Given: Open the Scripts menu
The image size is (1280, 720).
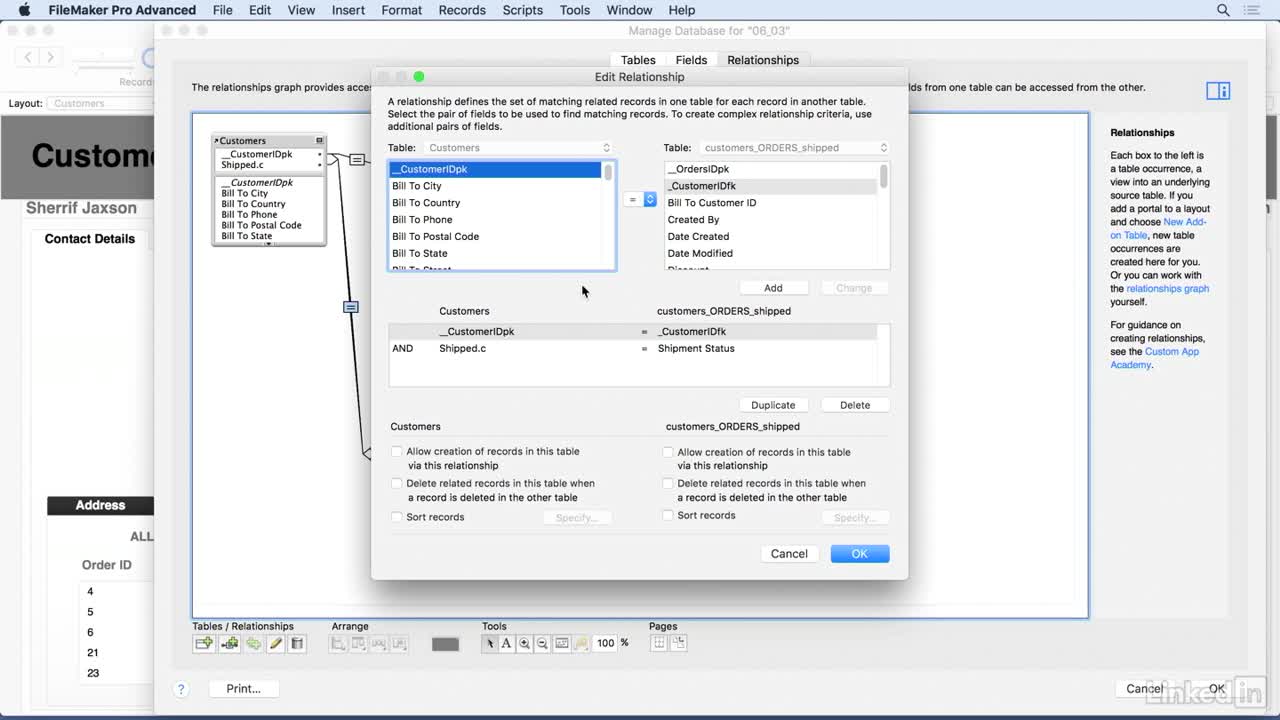Looking at the screenshot, I should click(x=523, y=10).
